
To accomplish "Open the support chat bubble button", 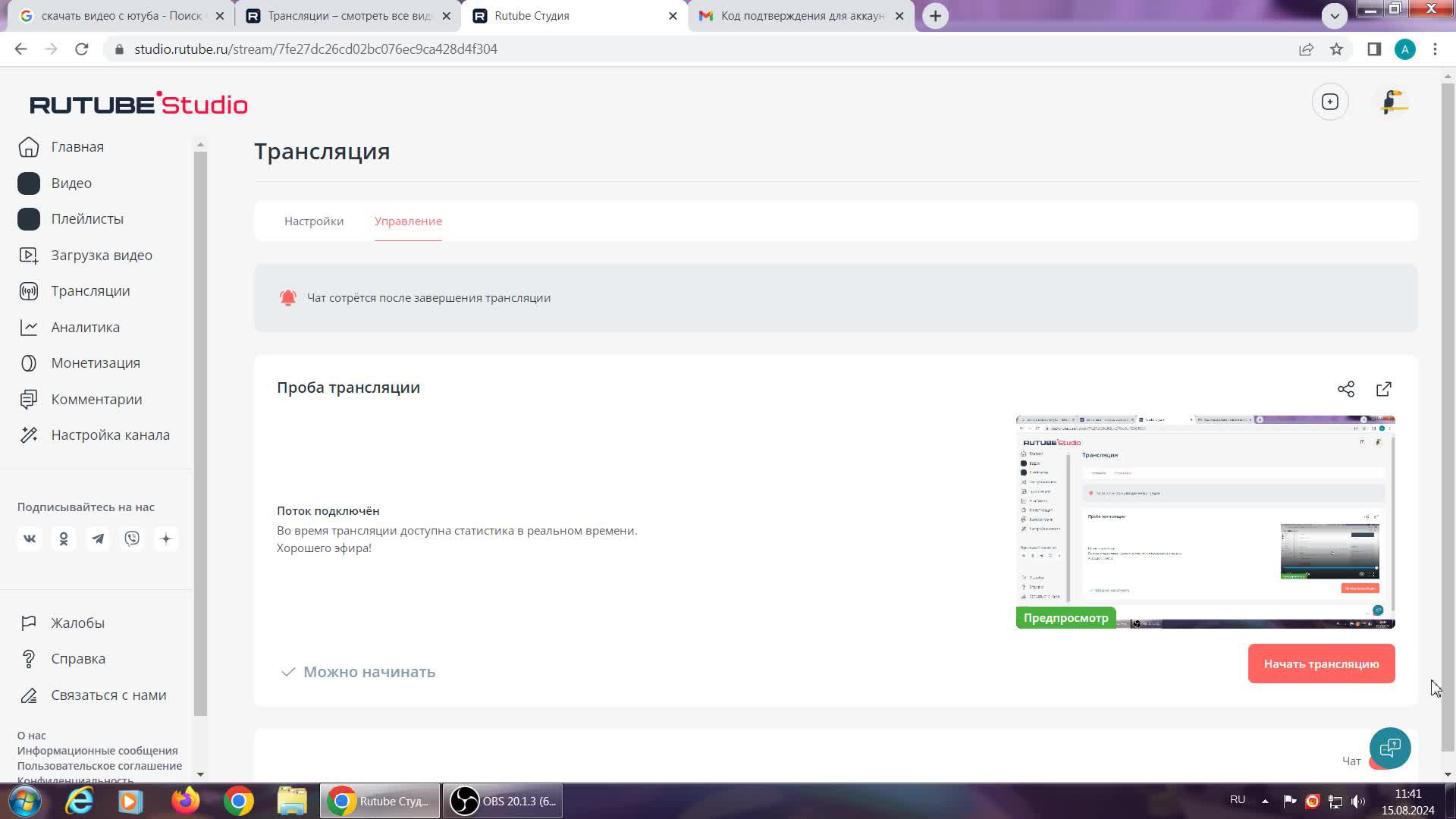I will (x=1390, y=748).
